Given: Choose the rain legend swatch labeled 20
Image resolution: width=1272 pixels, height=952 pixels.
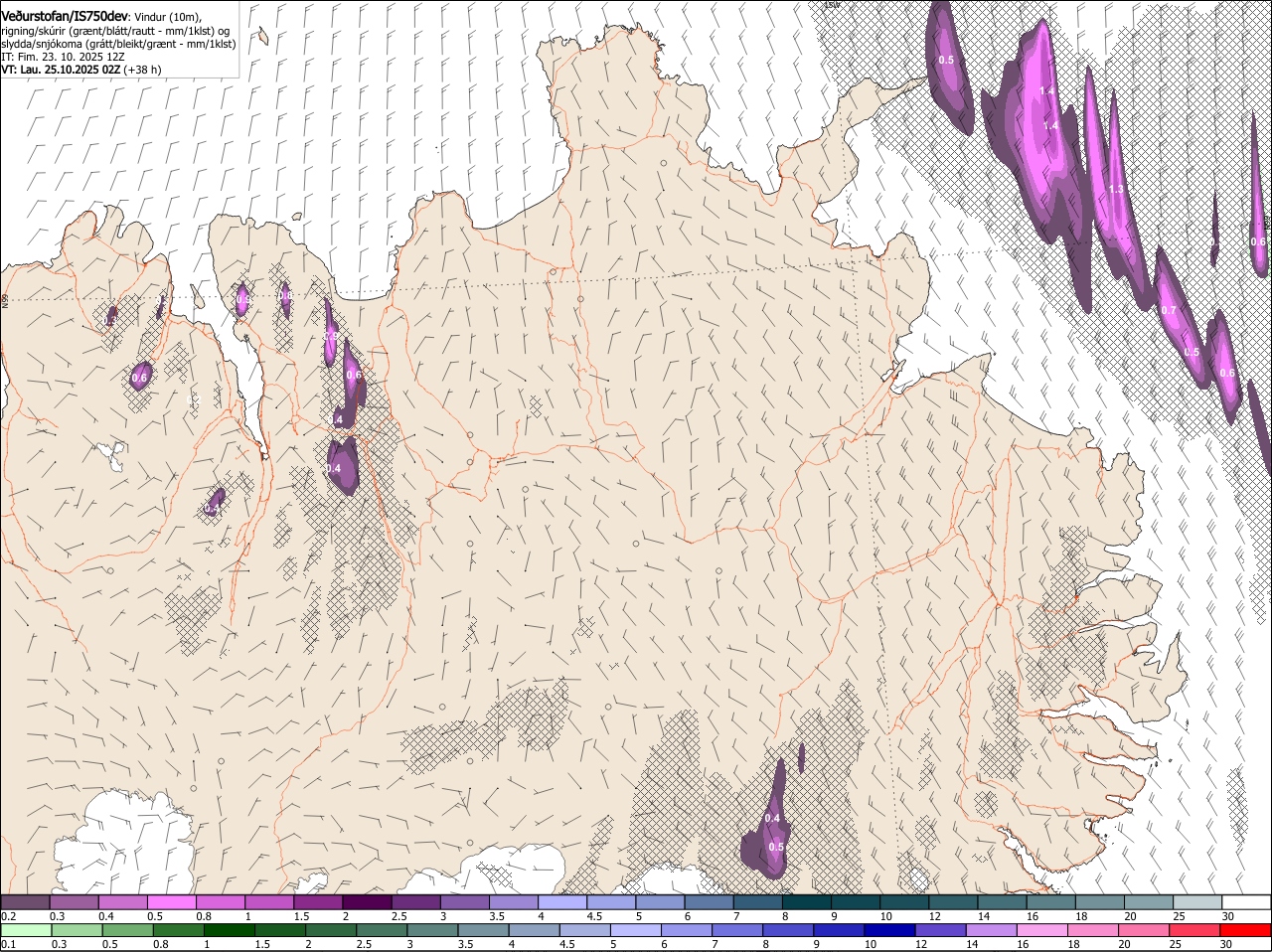Looking at the screenshot, I should (x=1143, y=930).
